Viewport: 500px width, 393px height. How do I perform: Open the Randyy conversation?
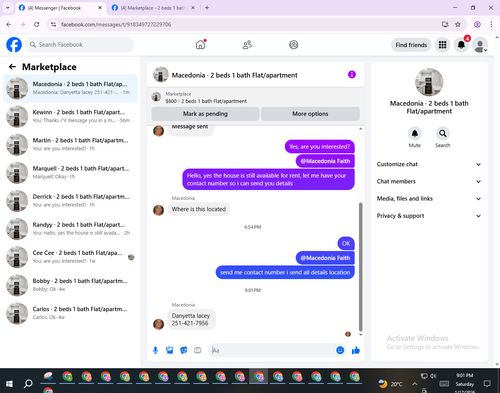[70, 229]
